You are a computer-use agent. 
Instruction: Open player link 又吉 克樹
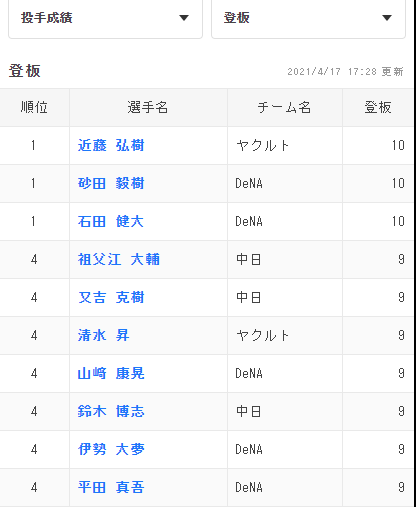coord(111,297)
